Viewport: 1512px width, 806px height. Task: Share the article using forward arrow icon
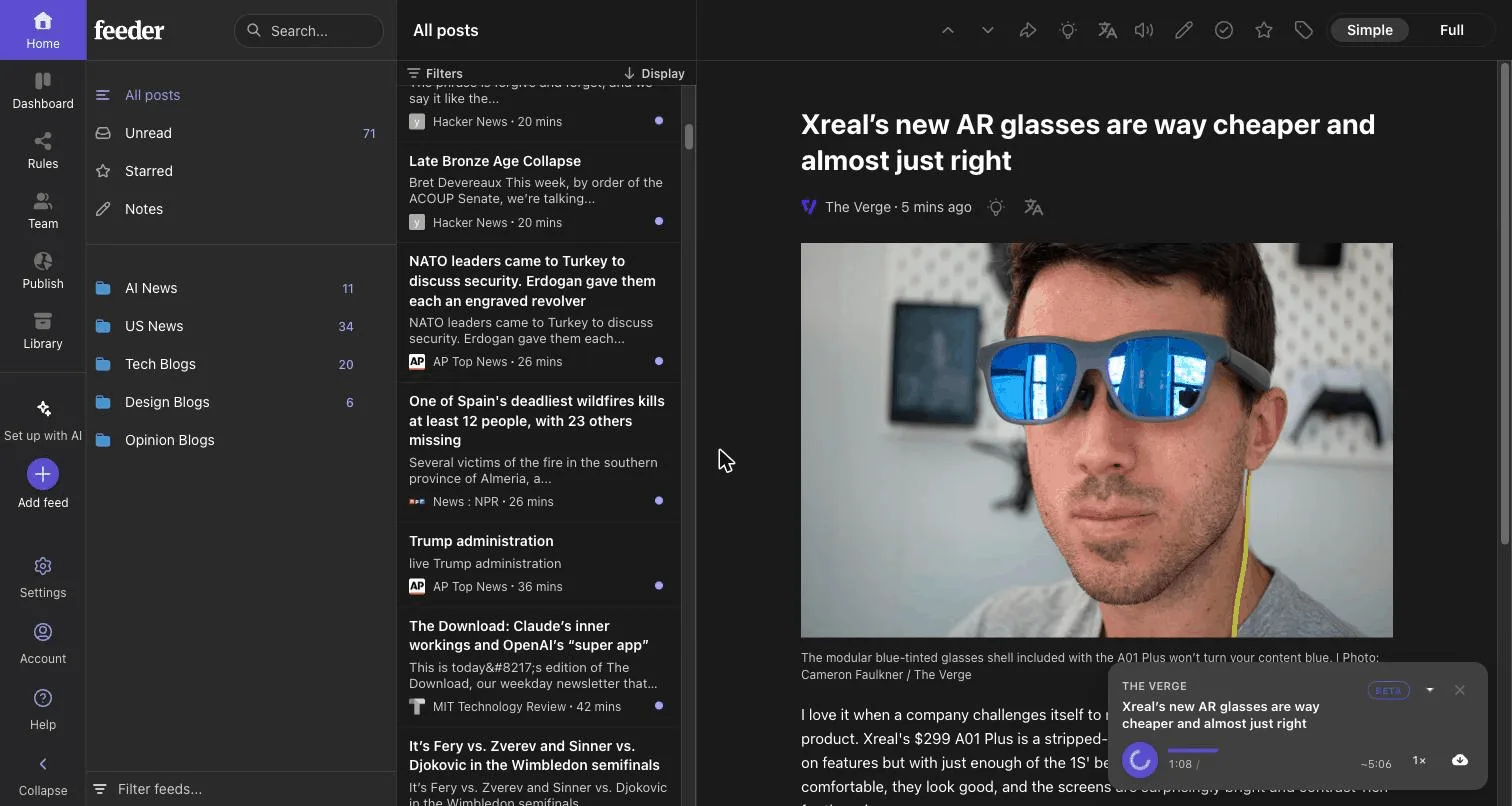[x=1028, y=30]
